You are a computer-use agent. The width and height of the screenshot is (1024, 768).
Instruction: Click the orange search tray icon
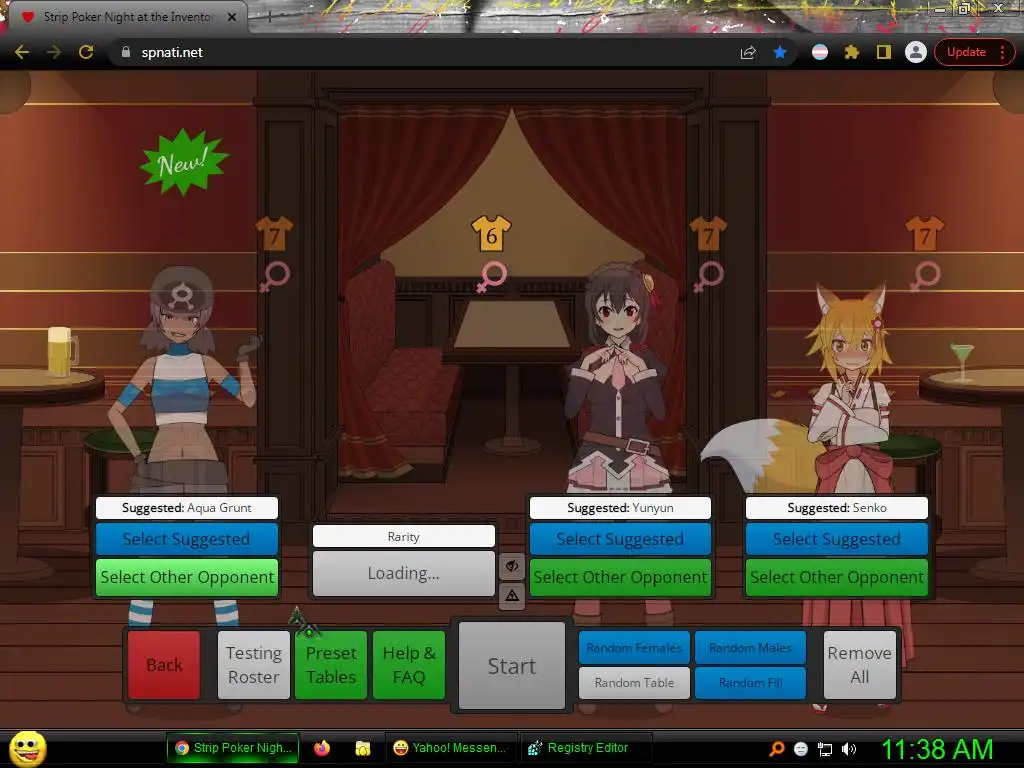(776, 749)
